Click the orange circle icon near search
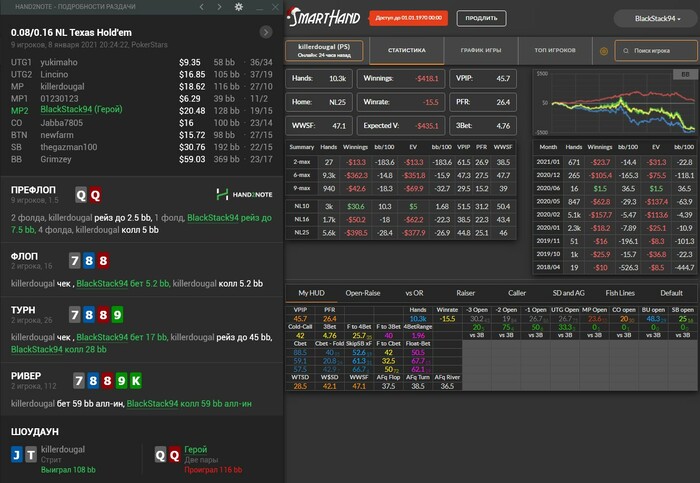This screenshot has width=700, height=483. (x=604, y=51)
